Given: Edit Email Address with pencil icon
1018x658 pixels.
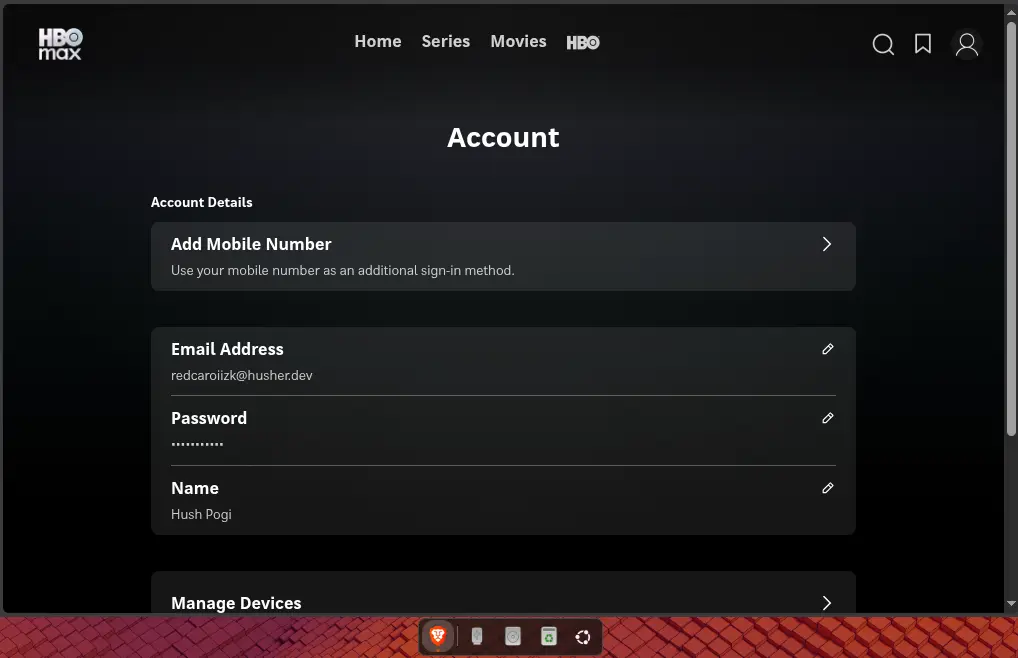Looking at the screenshot, I should point(827,349).
